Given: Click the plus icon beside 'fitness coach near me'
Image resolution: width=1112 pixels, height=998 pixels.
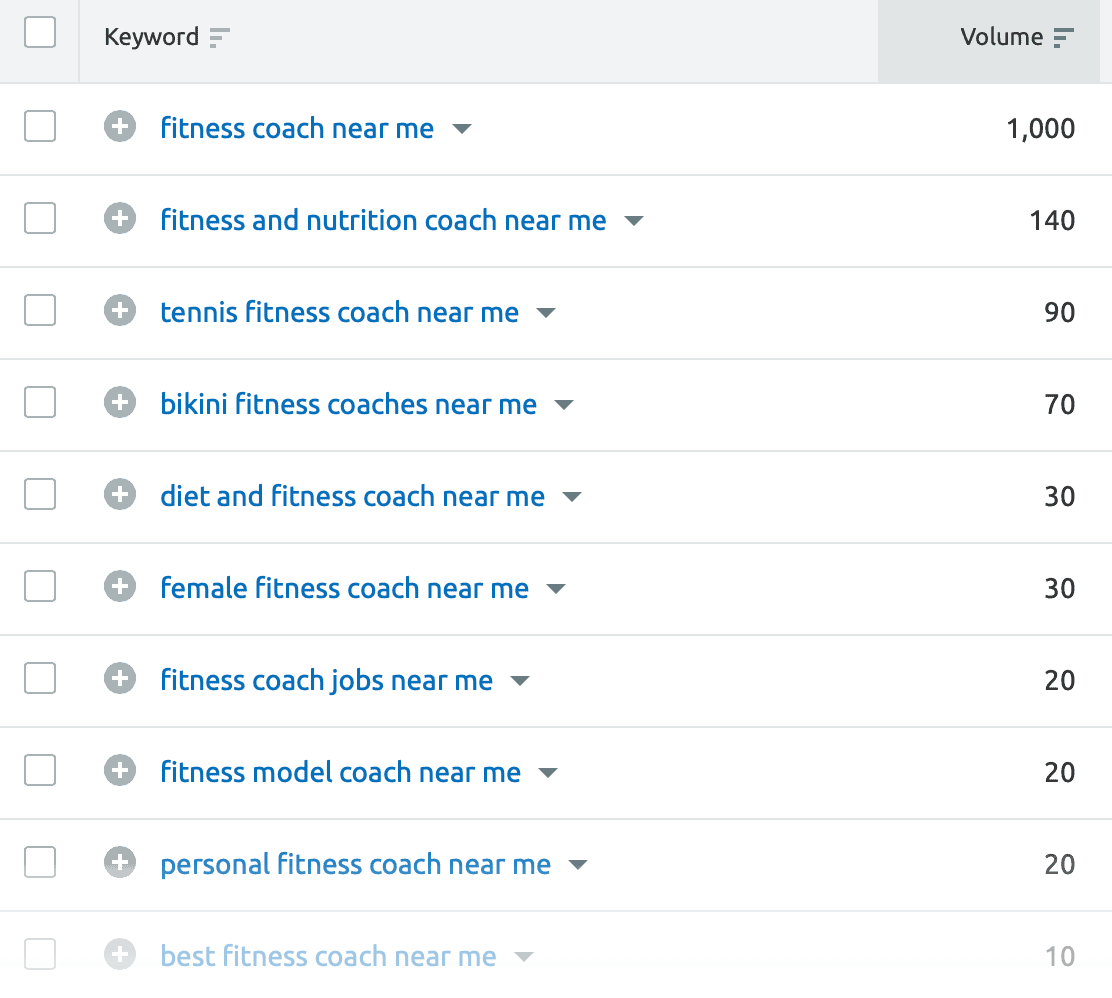Looking at the screenshot, I should 119,128.
